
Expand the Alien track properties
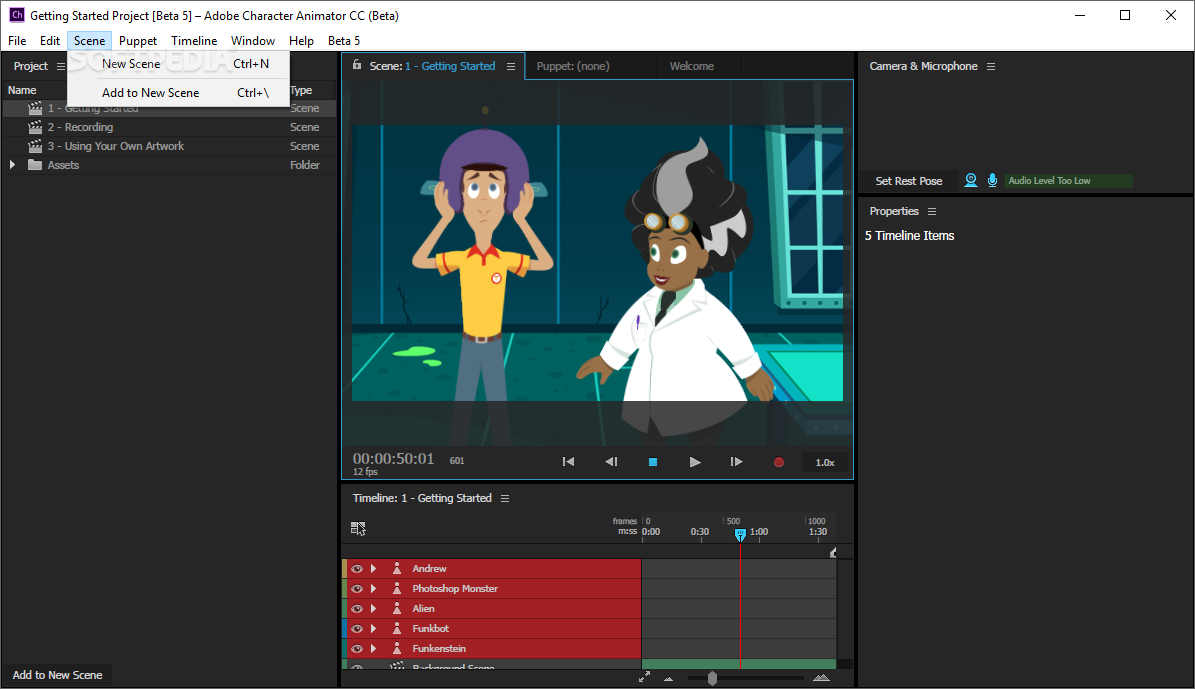click(x=374, y=609)
